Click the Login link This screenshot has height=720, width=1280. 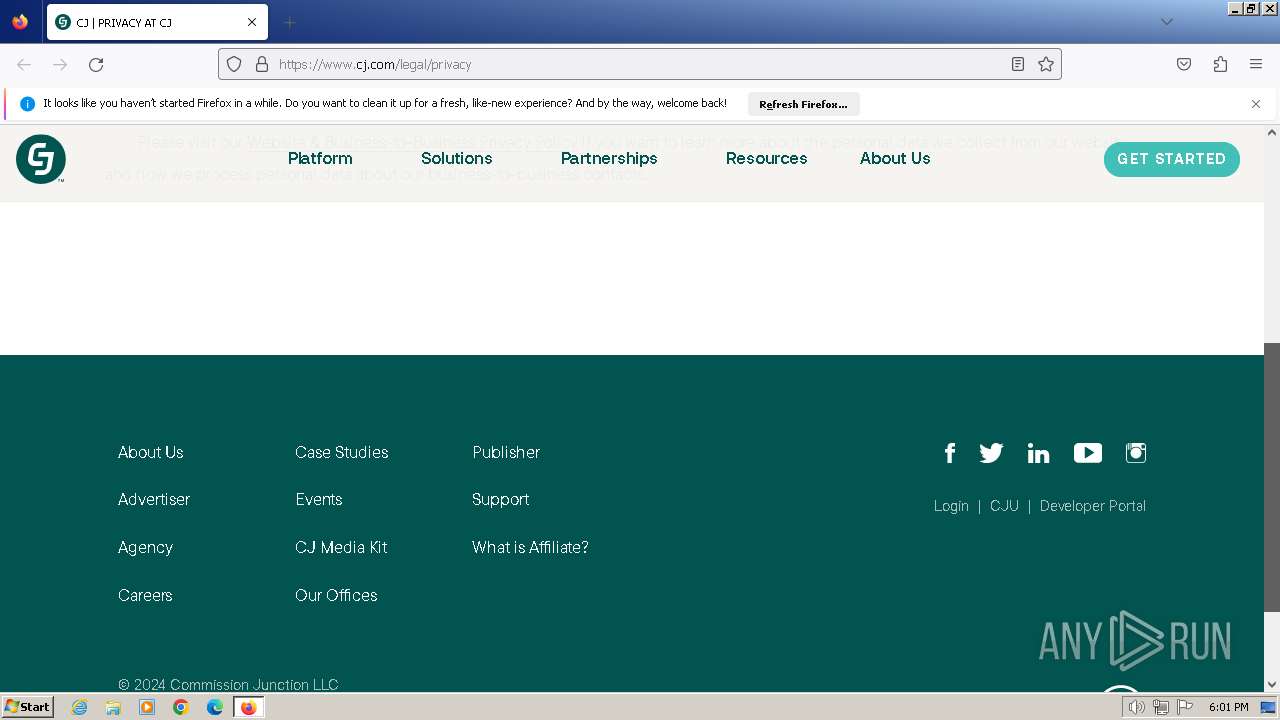[951, 506]
